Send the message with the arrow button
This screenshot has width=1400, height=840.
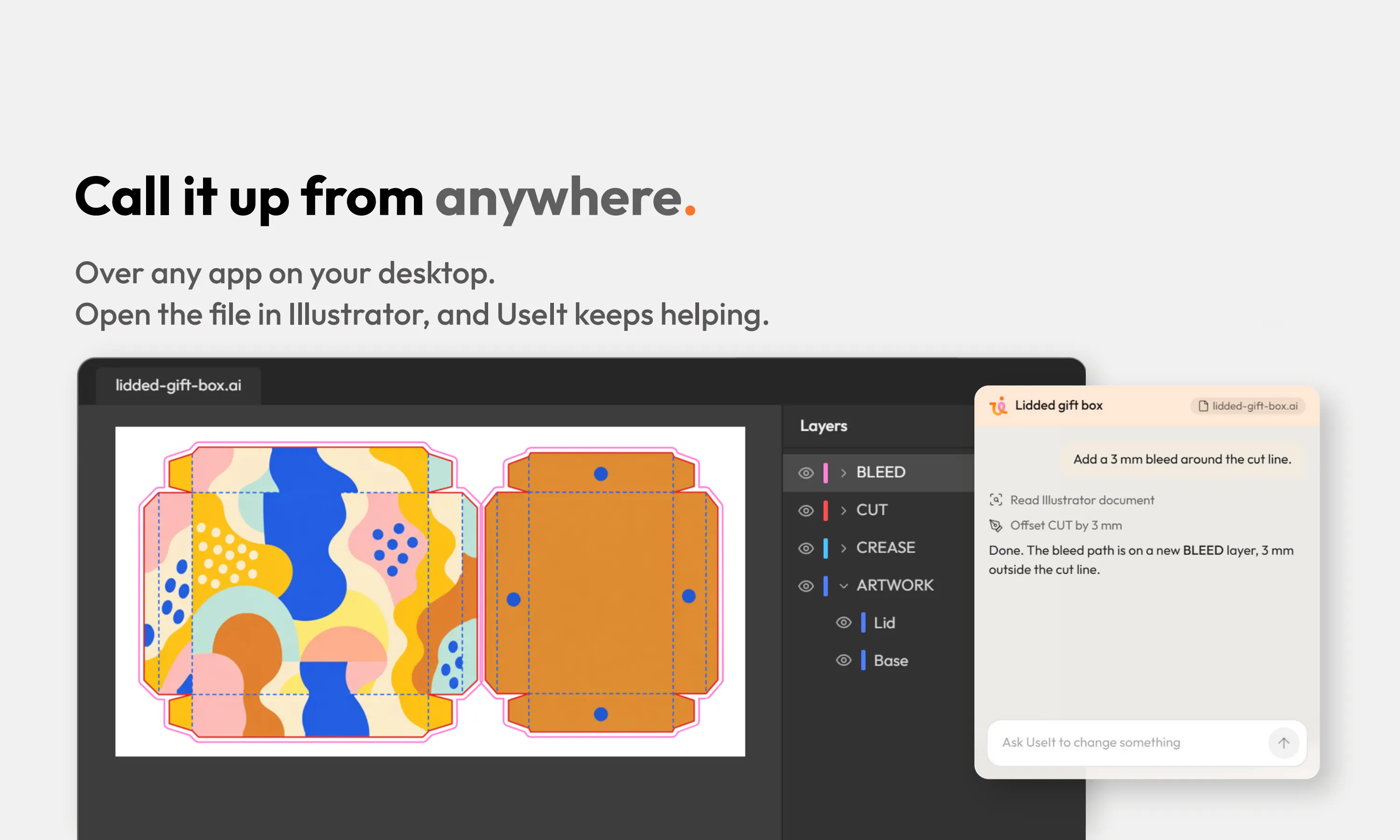point(1283,742)
